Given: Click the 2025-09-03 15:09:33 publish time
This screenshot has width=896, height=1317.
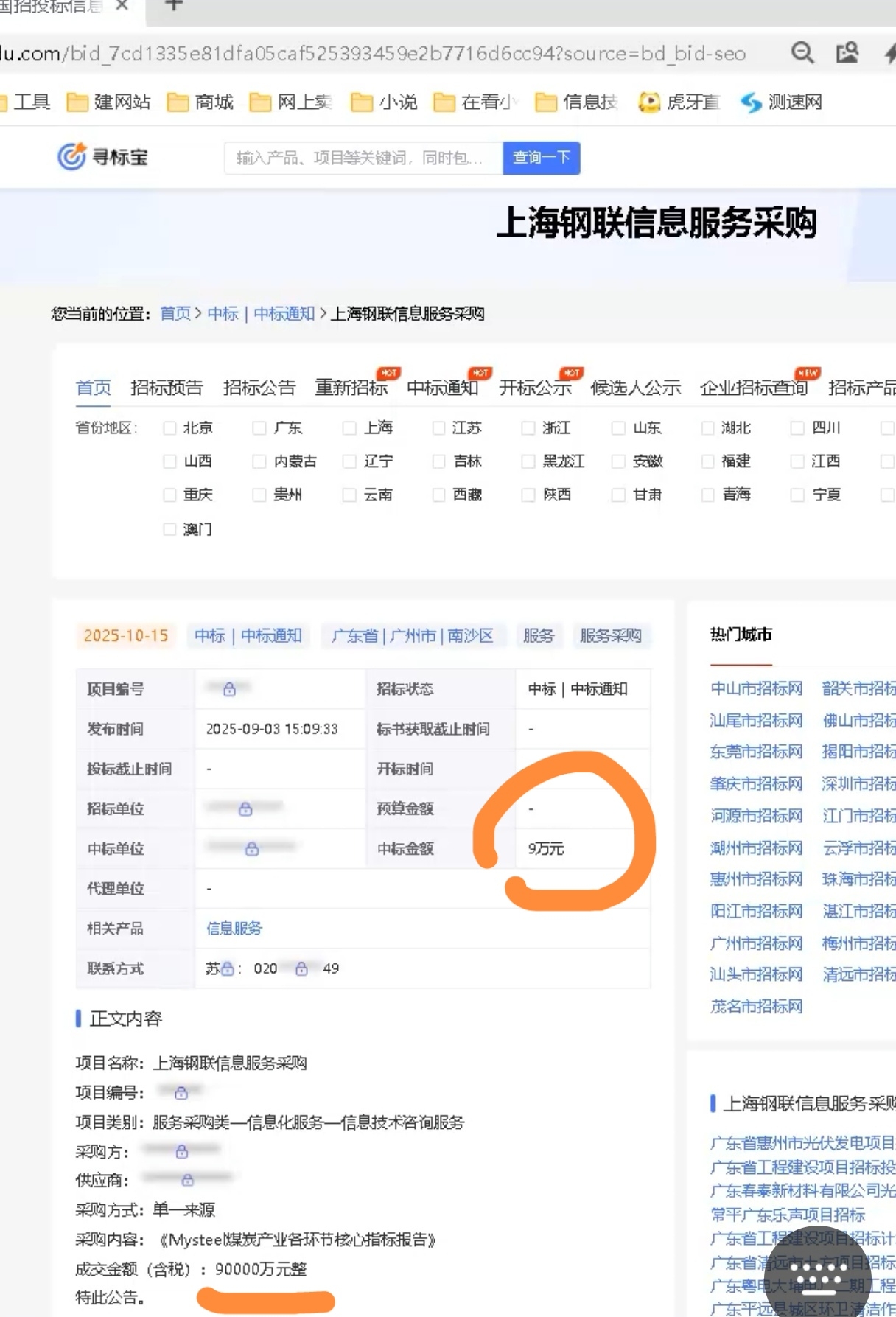Looking at the screenshot, I should click(272, 729).
